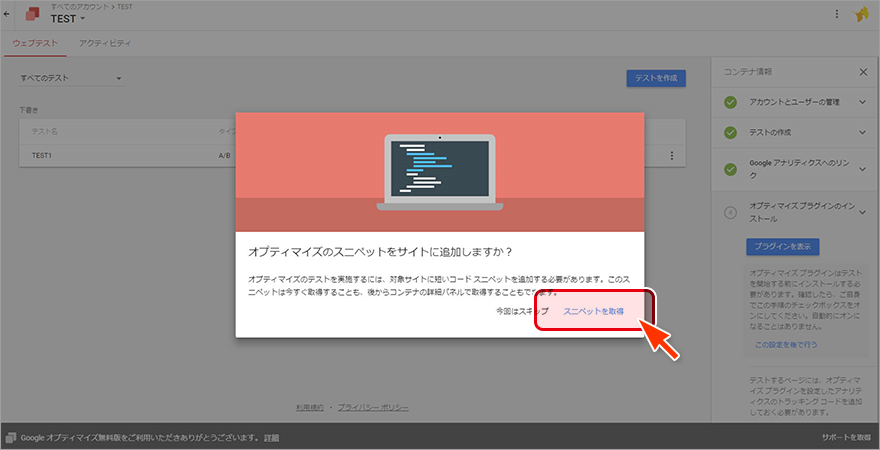Click サポートを取得 in the footer

pos(846,437)
